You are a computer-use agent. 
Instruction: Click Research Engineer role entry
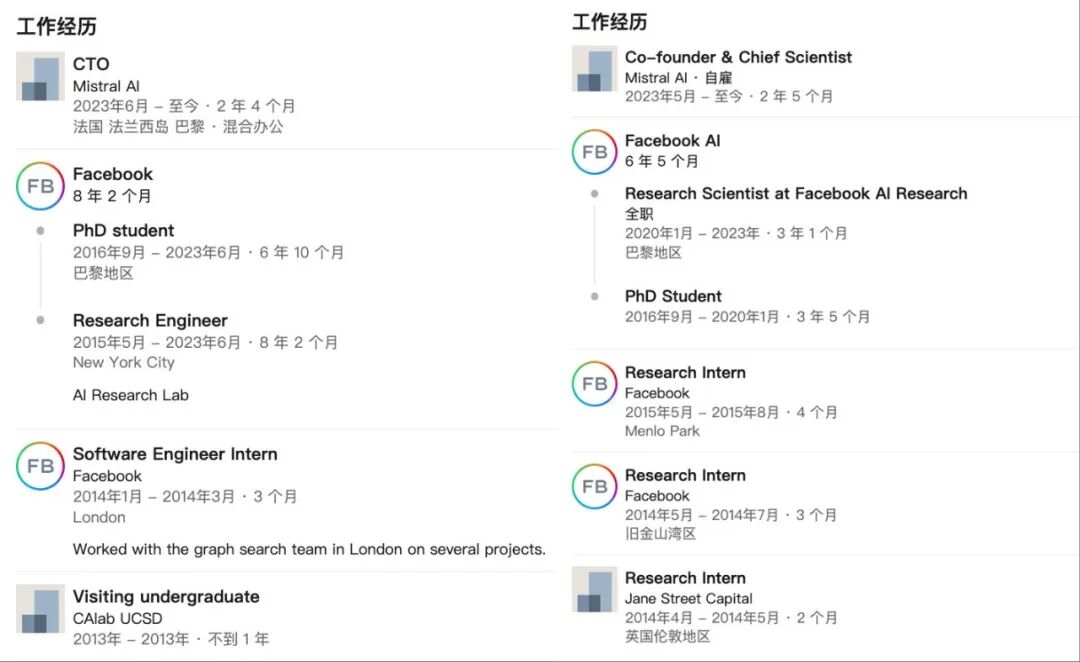[150, 321]
